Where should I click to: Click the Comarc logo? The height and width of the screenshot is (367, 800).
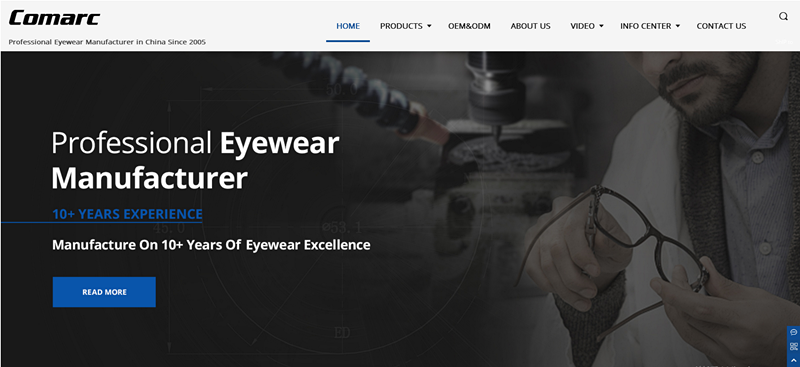click(x=54, y=18)
